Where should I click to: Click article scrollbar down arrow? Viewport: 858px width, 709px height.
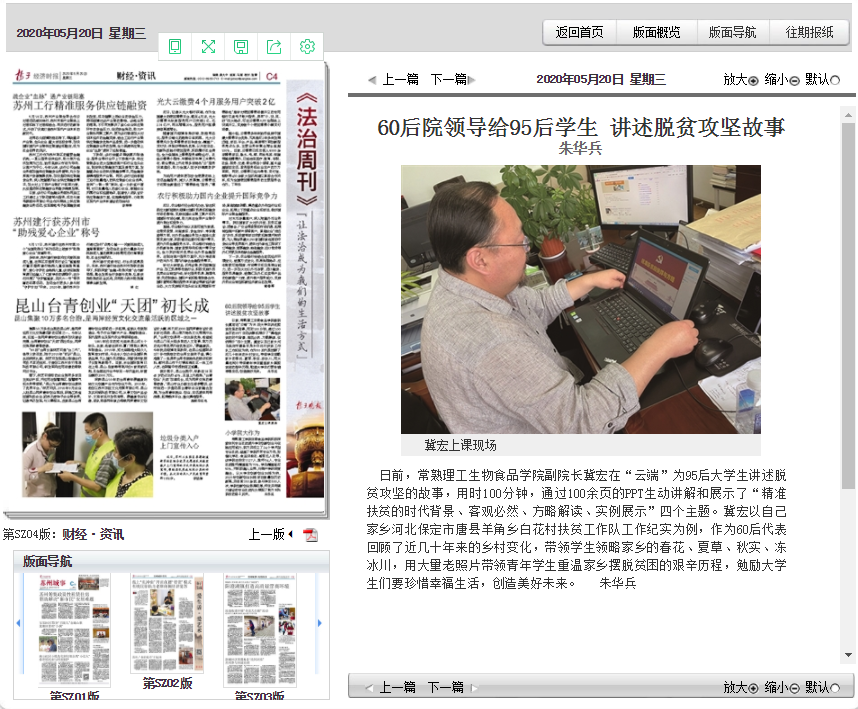(x=848, y=655)
